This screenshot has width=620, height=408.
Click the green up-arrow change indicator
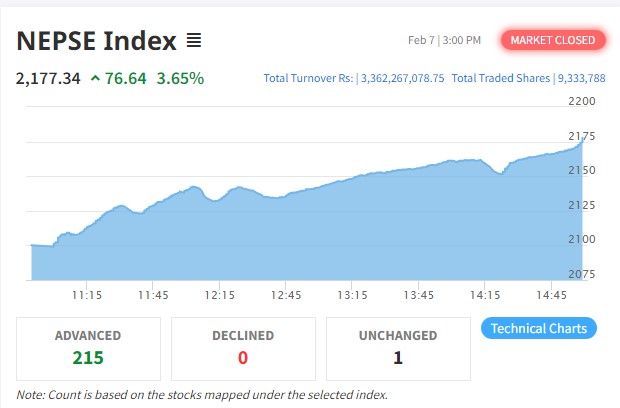(x=95, y=78)
